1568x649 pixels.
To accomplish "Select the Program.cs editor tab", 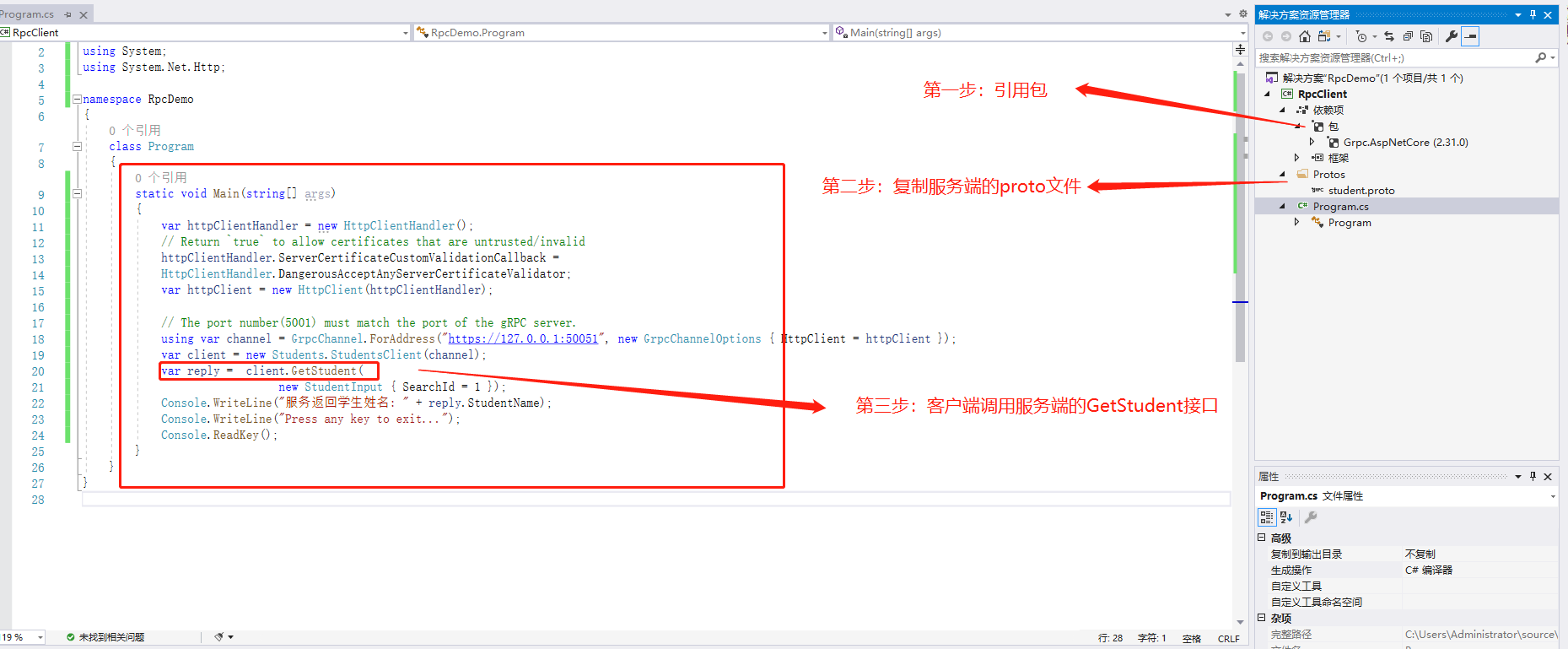I will [27, 14].
